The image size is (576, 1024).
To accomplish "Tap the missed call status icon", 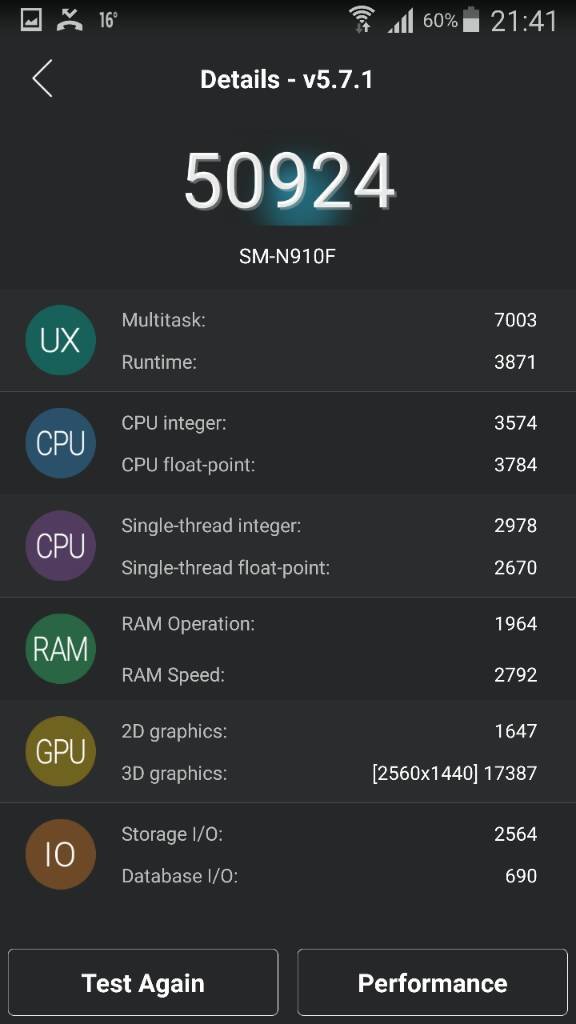I will point(69,20).
